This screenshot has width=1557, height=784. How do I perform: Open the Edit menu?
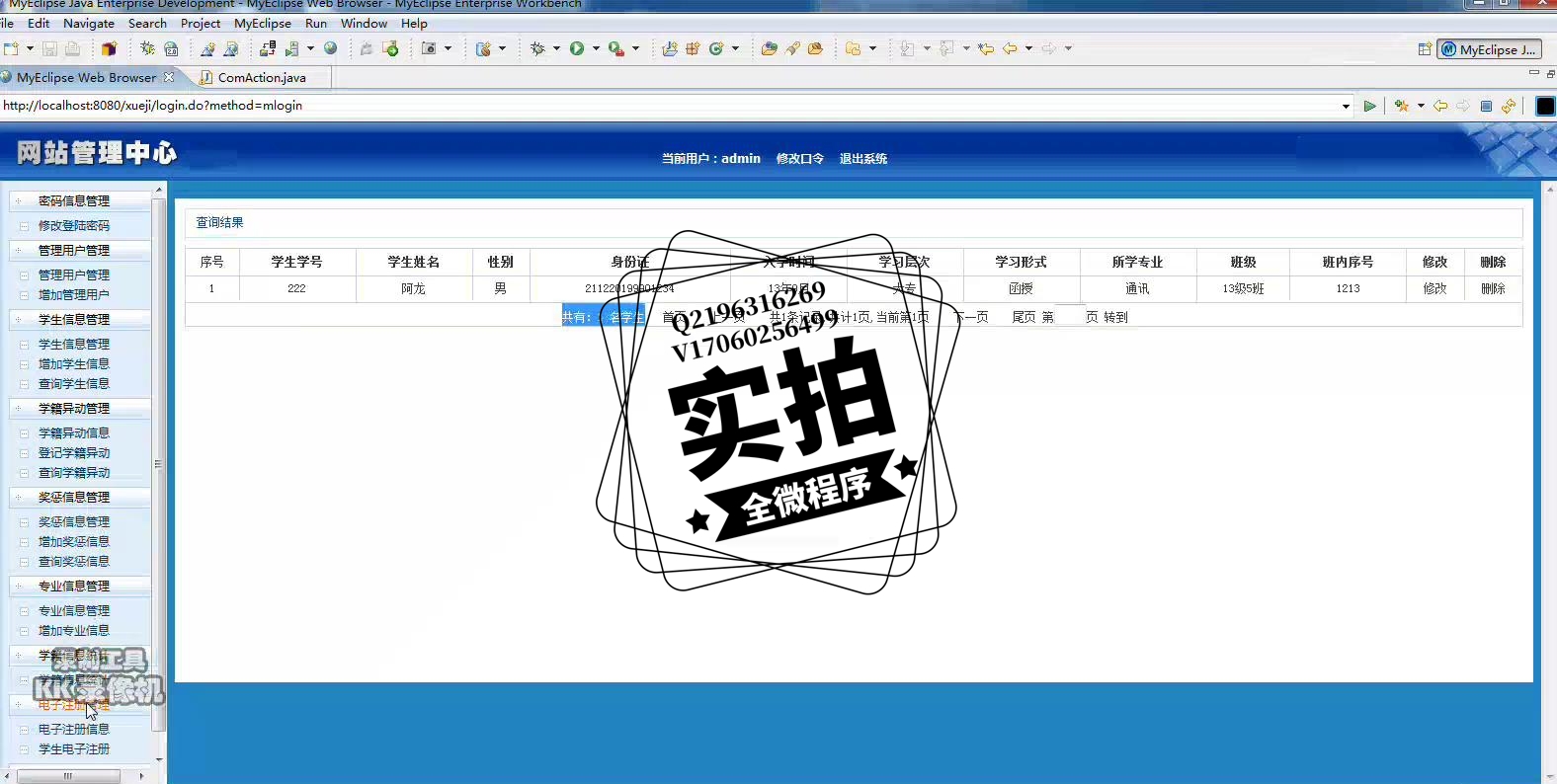click(x=39, y=23)
